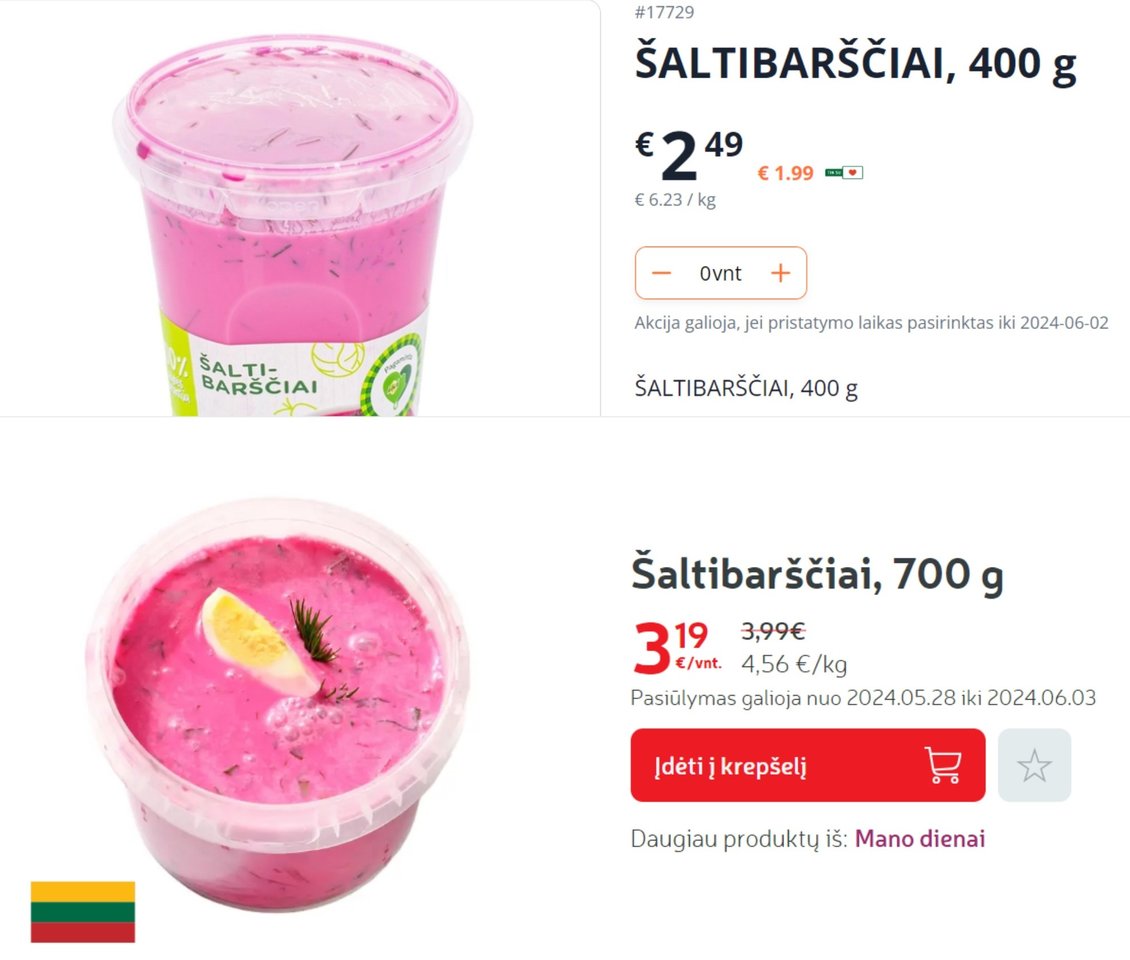Click the €2.49 regular price

tap(688, 155)
